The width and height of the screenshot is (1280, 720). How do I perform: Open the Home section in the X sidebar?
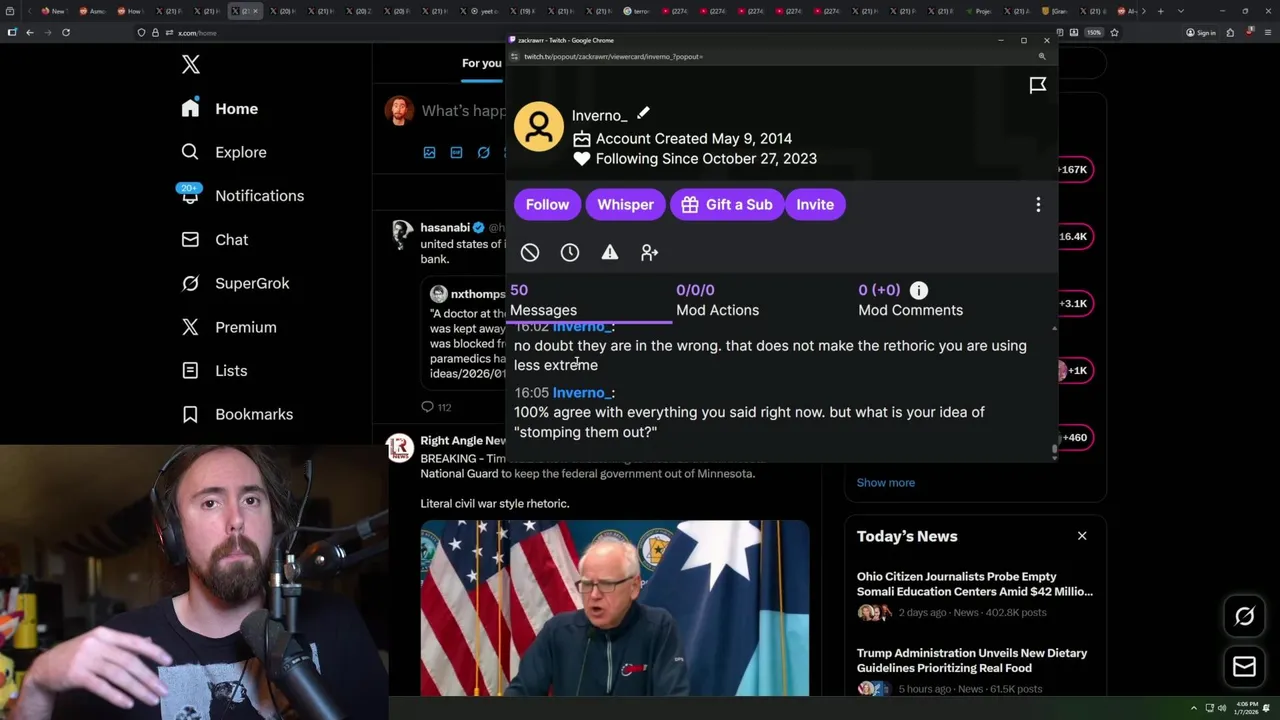[220, 109]
